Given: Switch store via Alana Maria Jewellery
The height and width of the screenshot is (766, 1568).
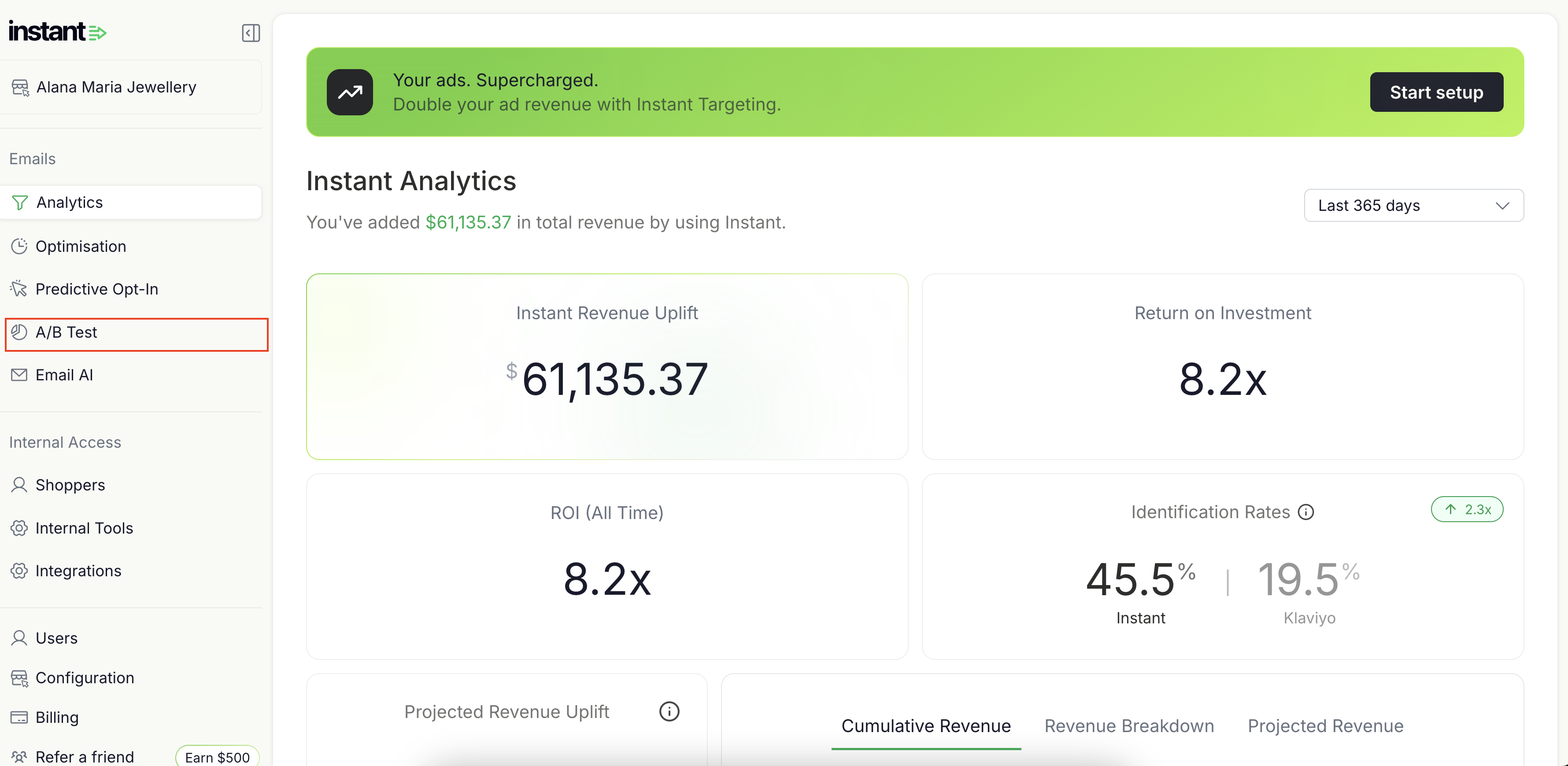Looking at the screenshot, I should pyautogui.click(x=131, y=87).
